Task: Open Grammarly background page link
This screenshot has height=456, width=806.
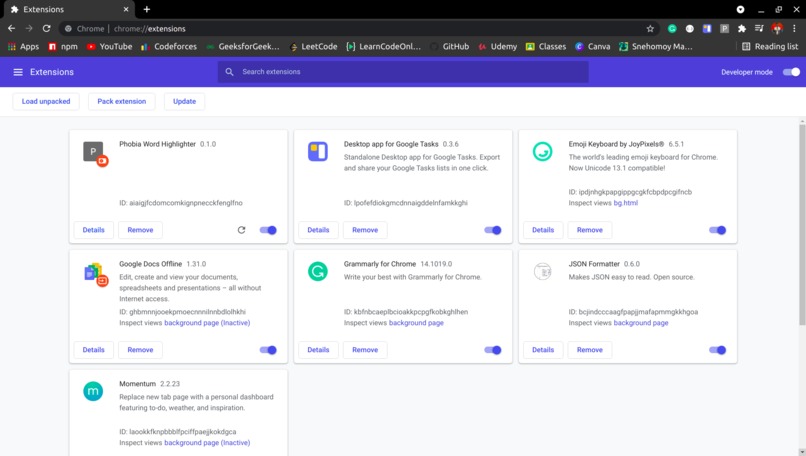Action: 416,323
